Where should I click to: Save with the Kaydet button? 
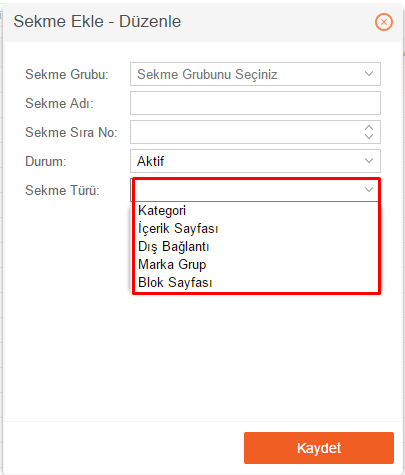[319, 448]
